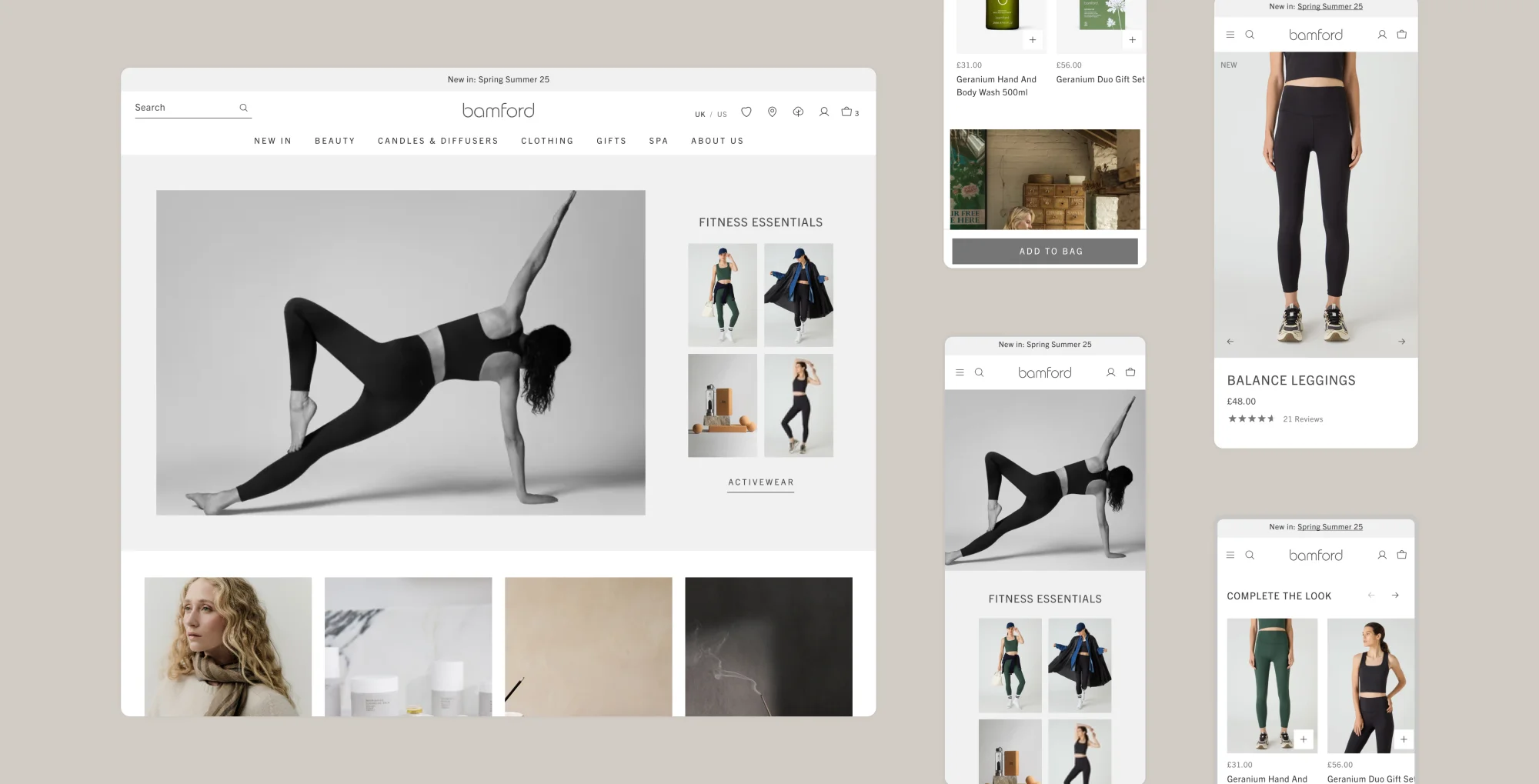This screenshot has width=1539, height=784.
Task: Click the store locator pin icon
Action: point(772,112)
